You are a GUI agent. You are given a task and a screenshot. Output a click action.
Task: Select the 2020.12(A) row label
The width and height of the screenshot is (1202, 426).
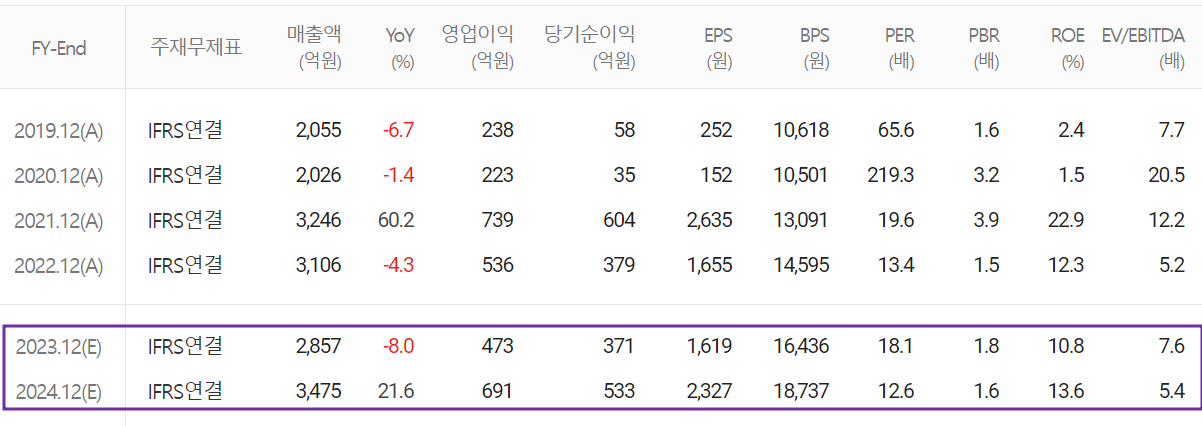(x=58, y=175)
